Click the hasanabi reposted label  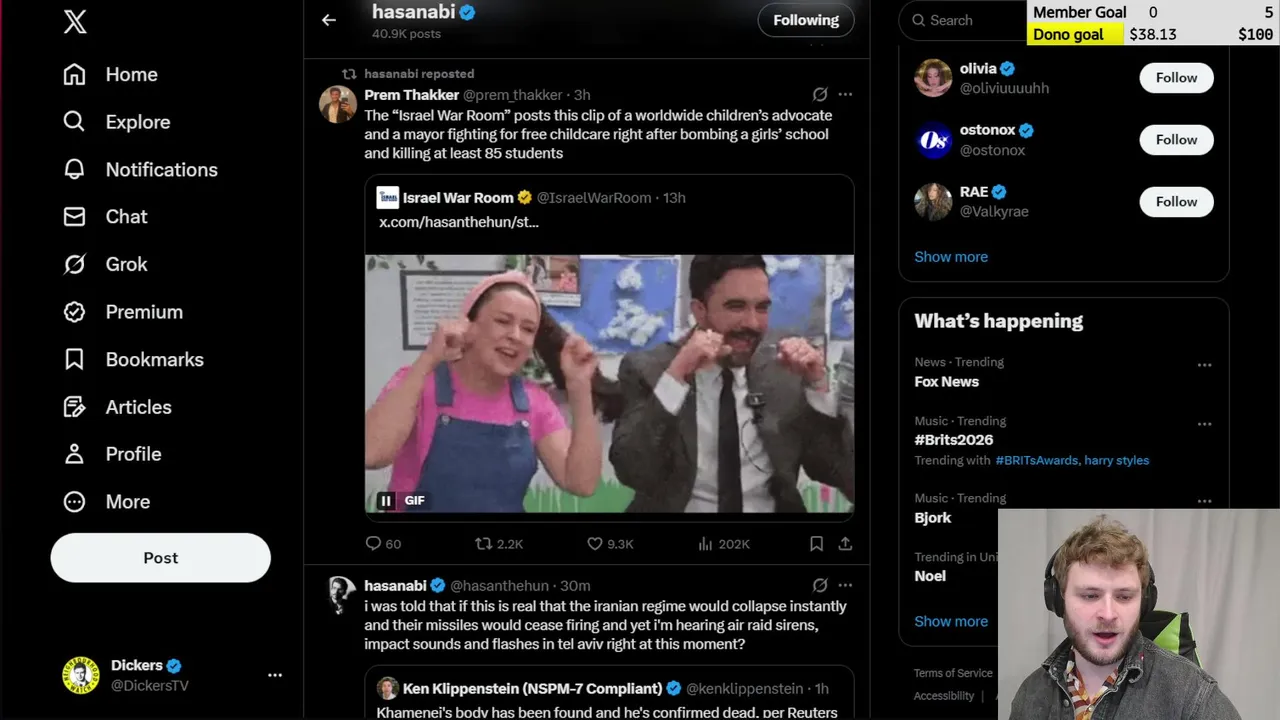(419, 74)
